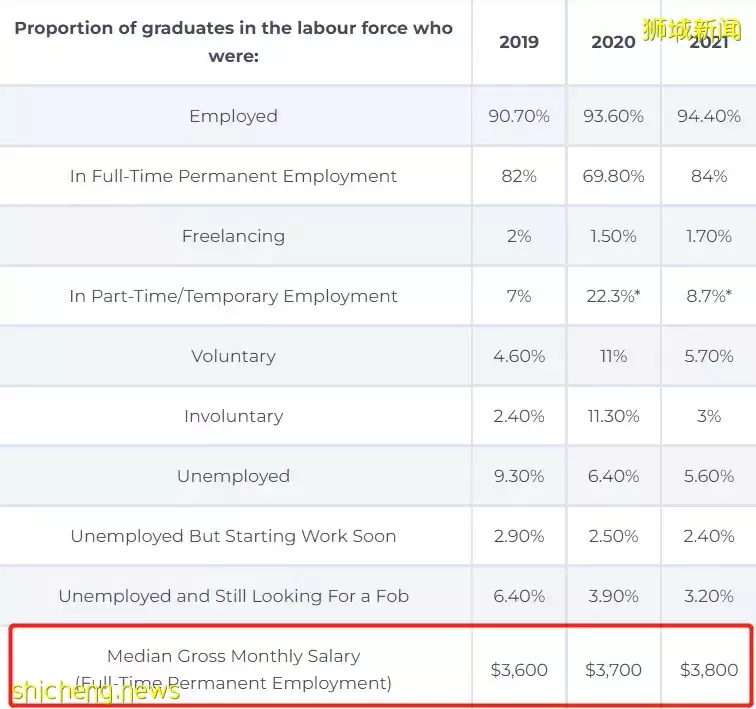Click the 2019 column header

(x=519, y=42)
